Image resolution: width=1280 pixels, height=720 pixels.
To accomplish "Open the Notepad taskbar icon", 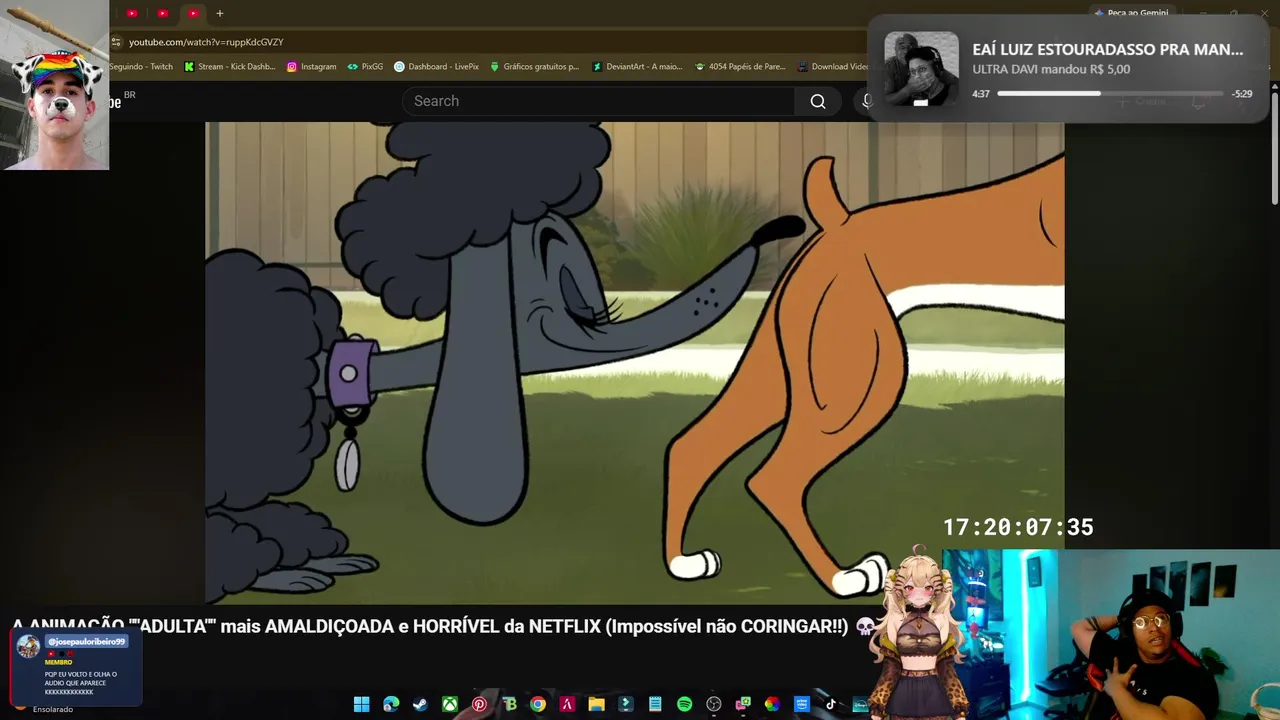I will point(655,704).
